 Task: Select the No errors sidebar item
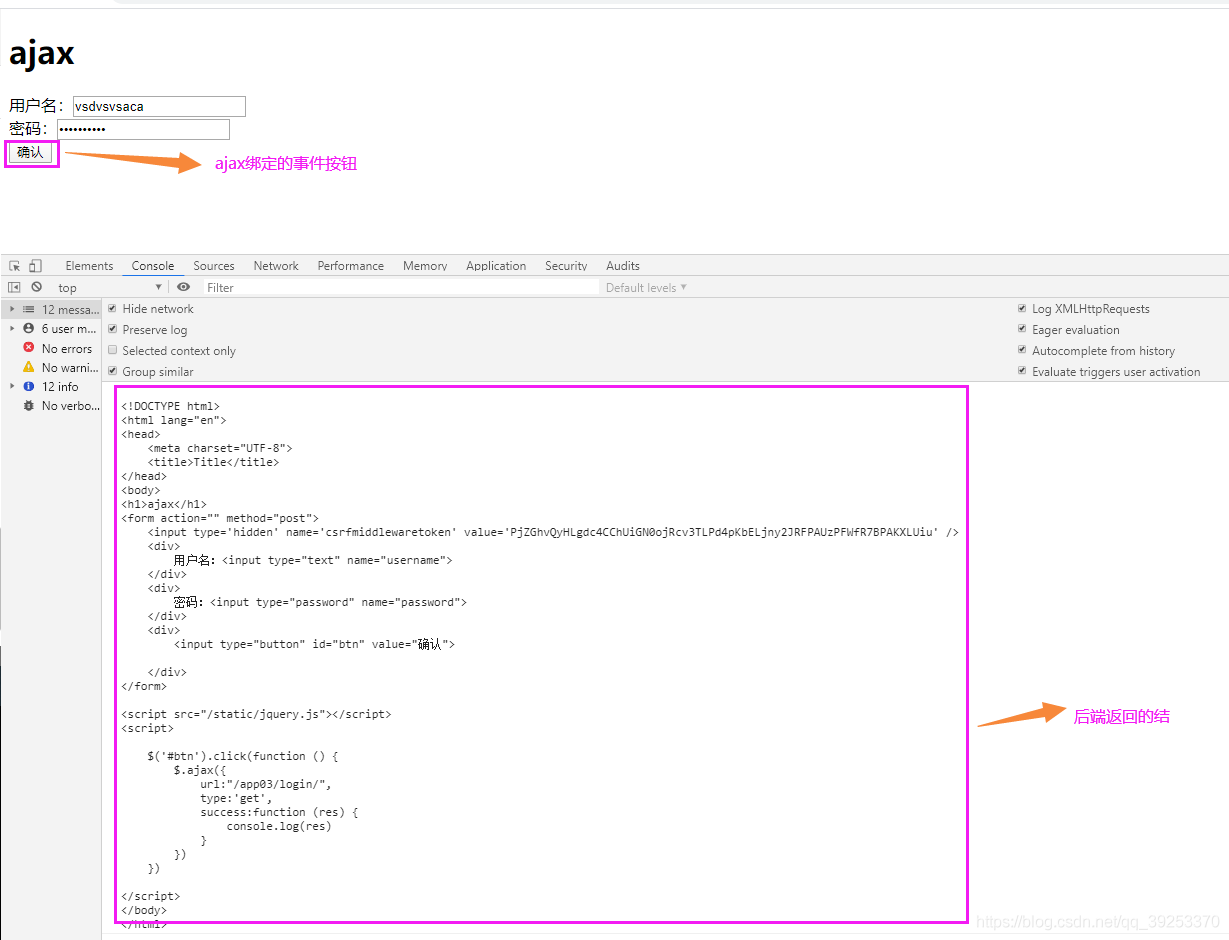tap(51, 349)
